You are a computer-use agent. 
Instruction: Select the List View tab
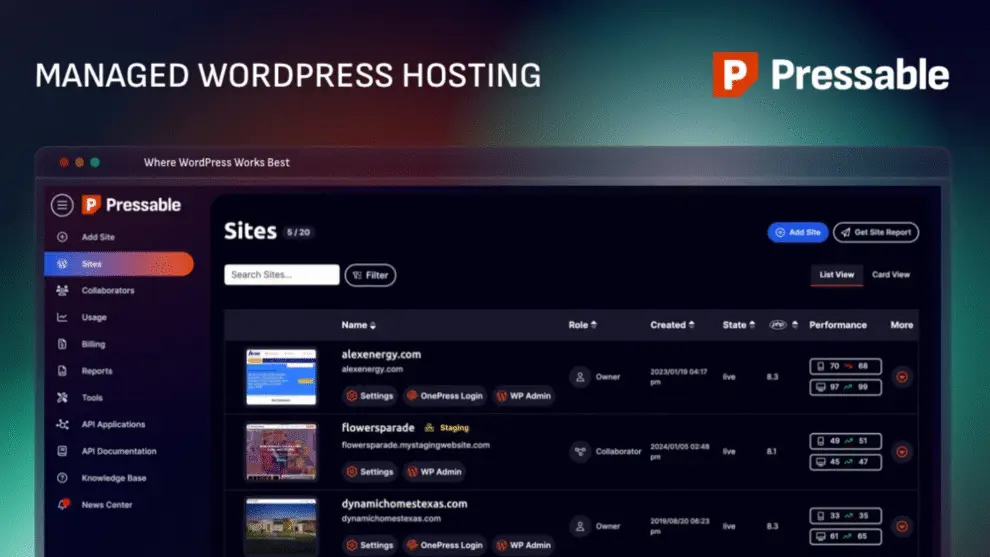coord(836,275)
